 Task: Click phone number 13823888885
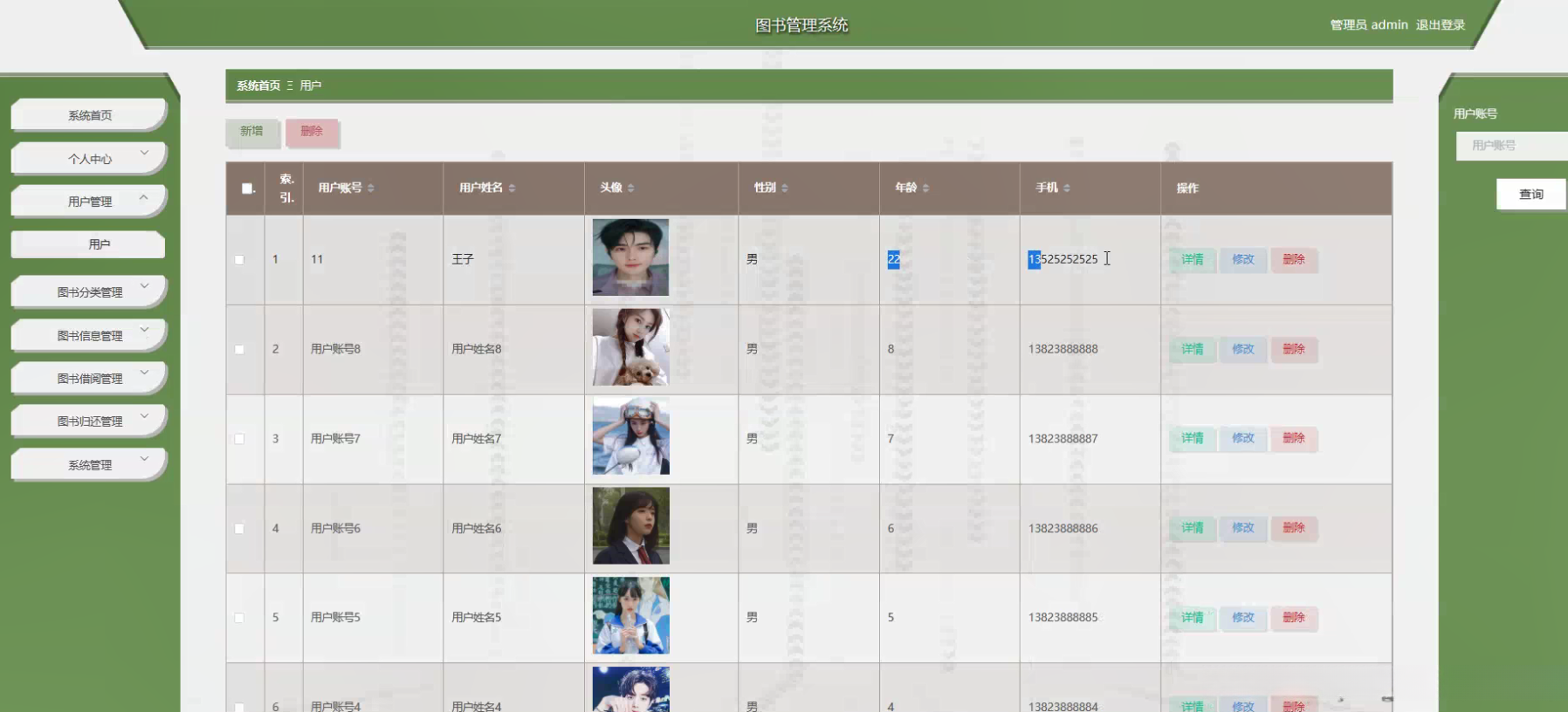[x=1063, y=618]
